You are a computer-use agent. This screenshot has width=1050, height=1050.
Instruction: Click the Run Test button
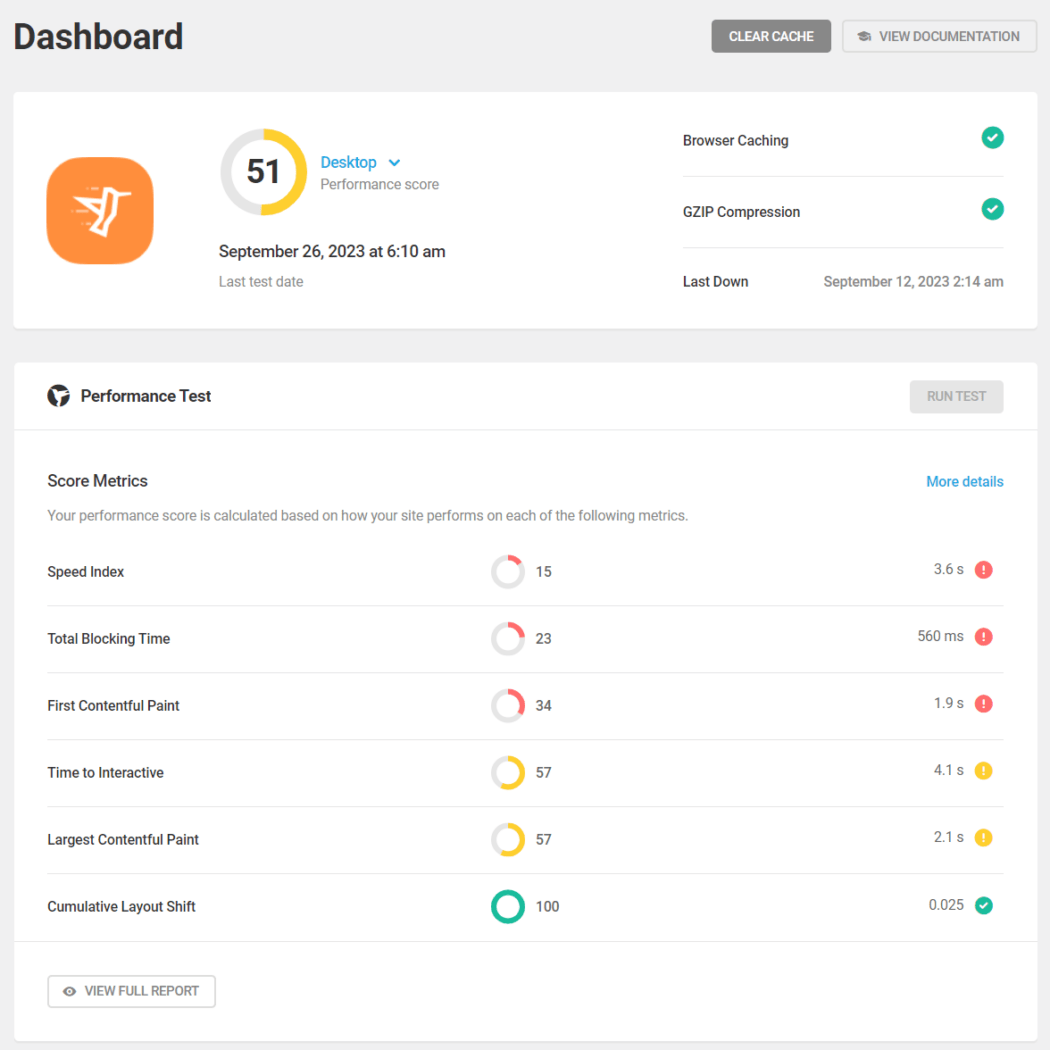pyautogui.click(x=956, y=396)
